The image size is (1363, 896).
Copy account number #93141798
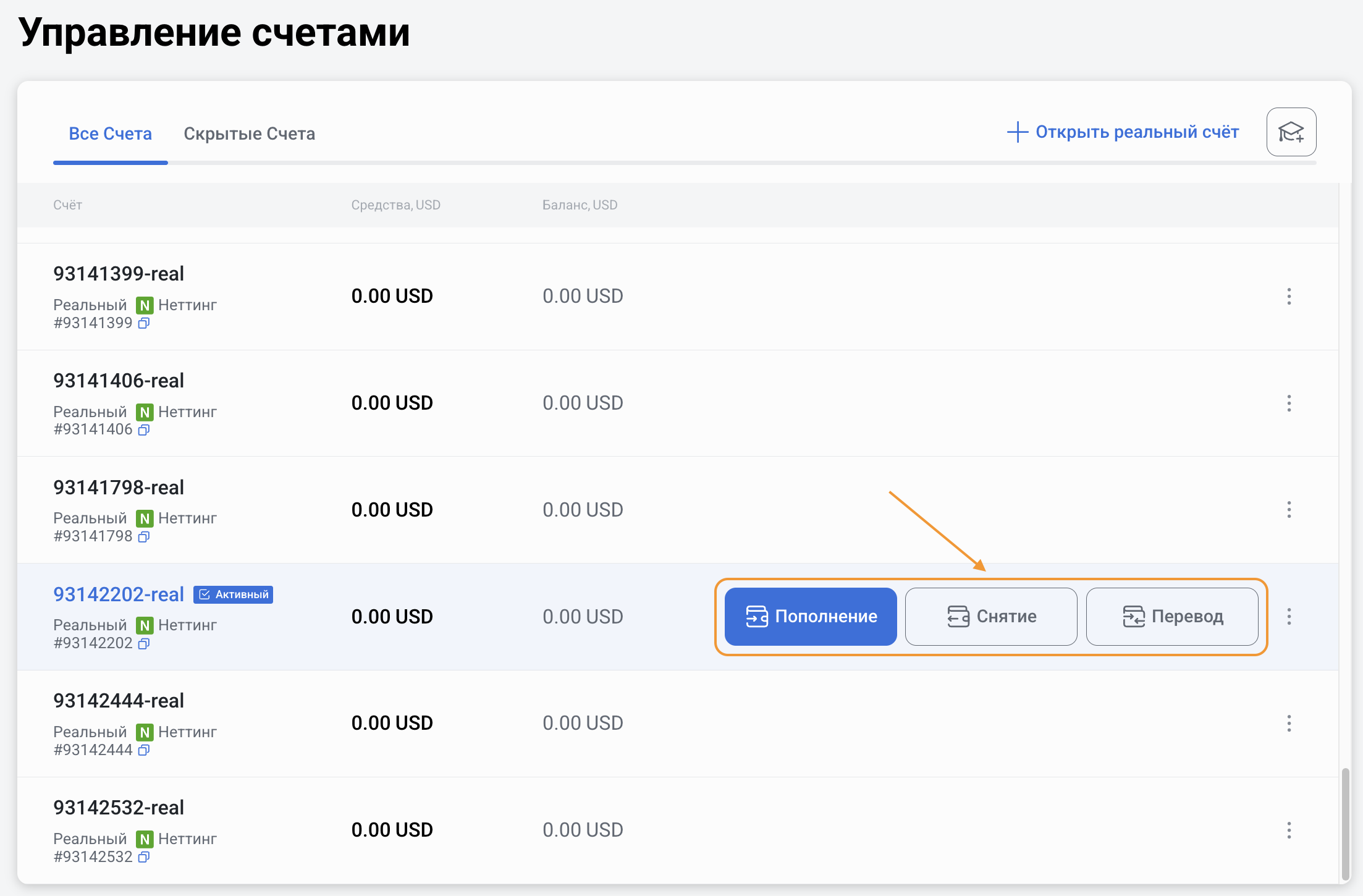144,536
